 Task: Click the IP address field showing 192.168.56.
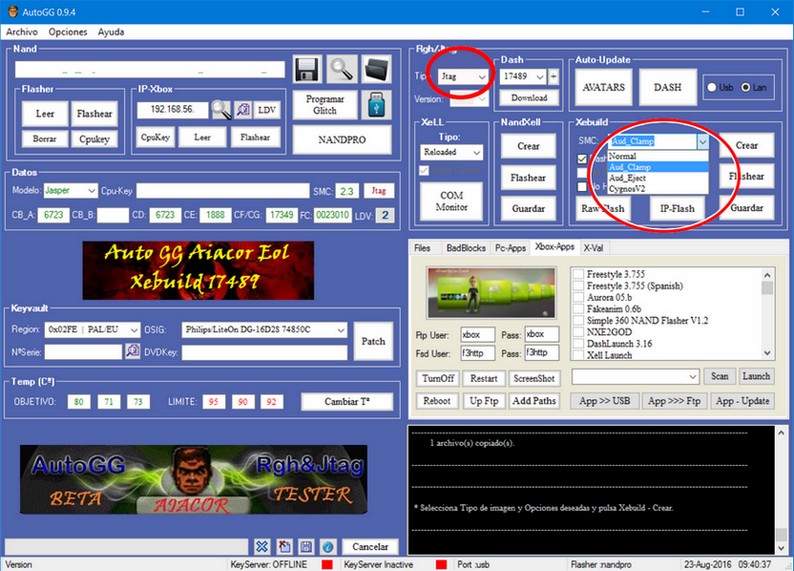(172, 109)
